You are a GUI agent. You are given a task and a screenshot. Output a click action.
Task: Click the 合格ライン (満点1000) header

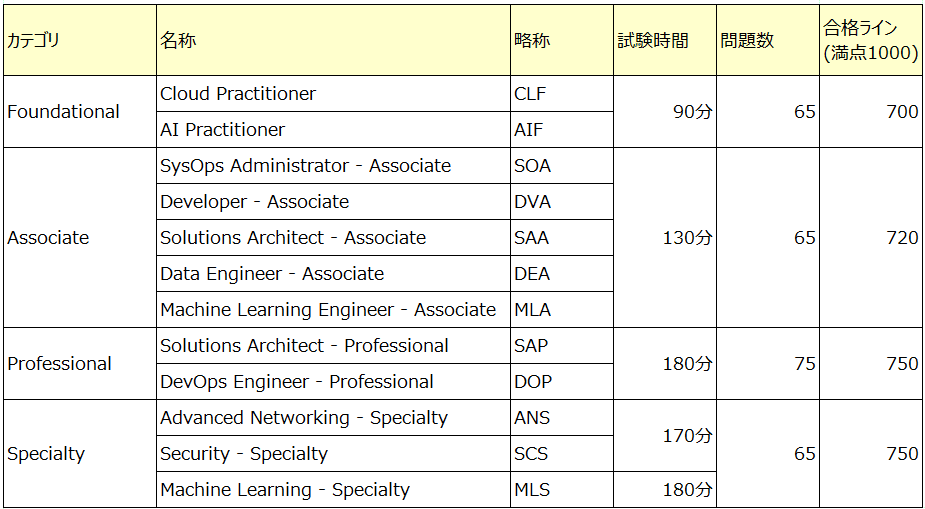click(871, 40)
